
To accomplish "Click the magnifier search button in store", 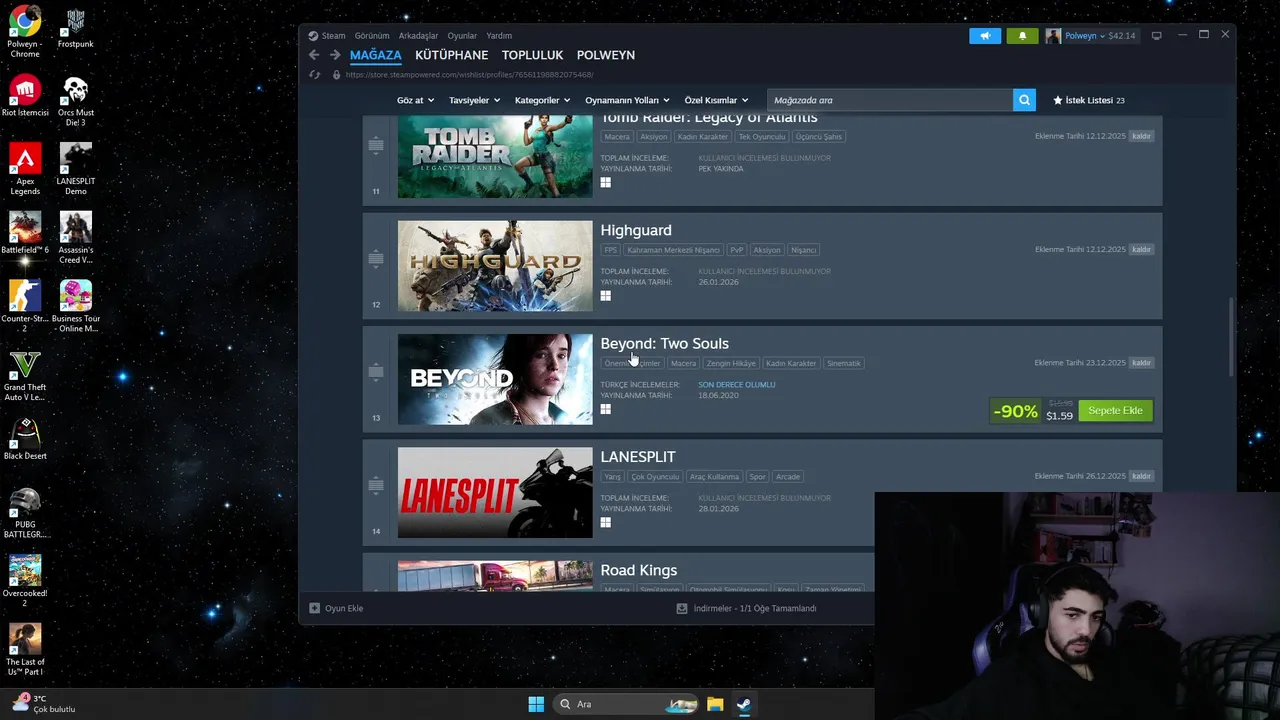I will click(1024, 100).
